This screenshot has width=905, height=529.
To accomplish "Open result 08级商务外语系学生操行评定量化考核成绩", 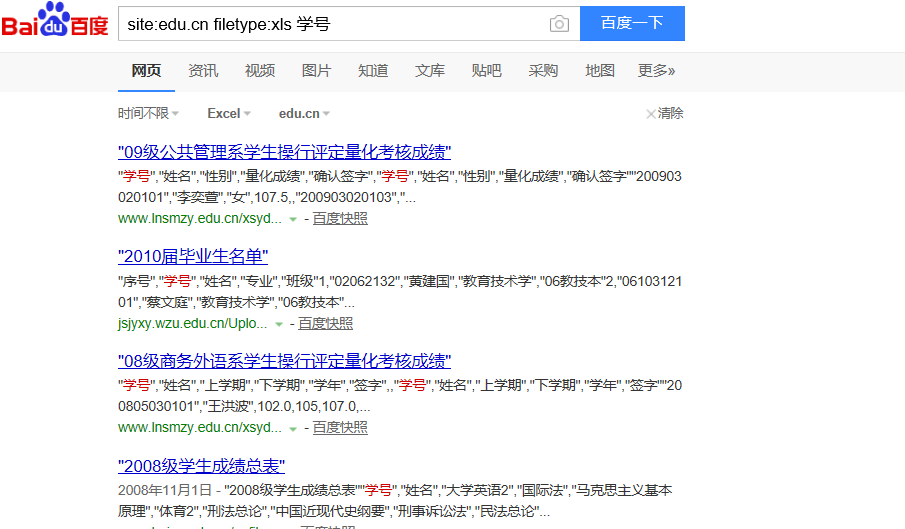I will [x=285, y=362].
